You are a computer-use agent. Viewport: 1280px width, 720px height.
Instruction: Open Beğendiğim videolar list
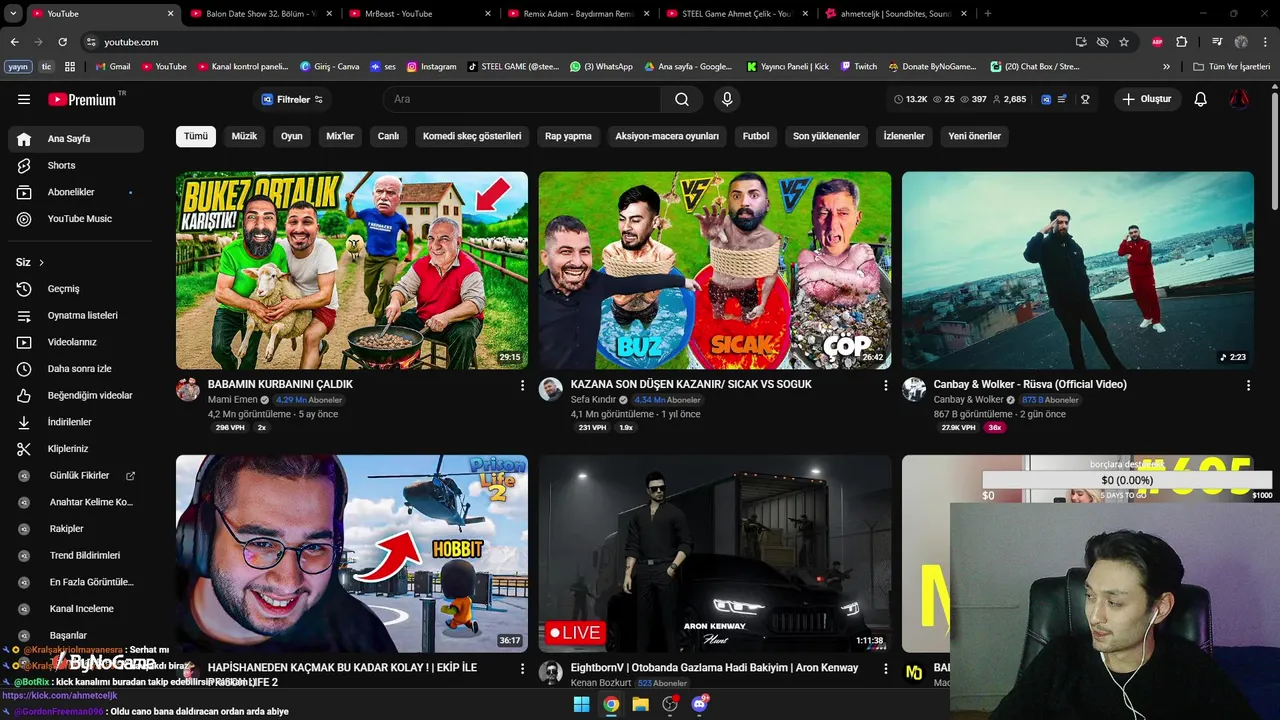click(x=76, y=395)
